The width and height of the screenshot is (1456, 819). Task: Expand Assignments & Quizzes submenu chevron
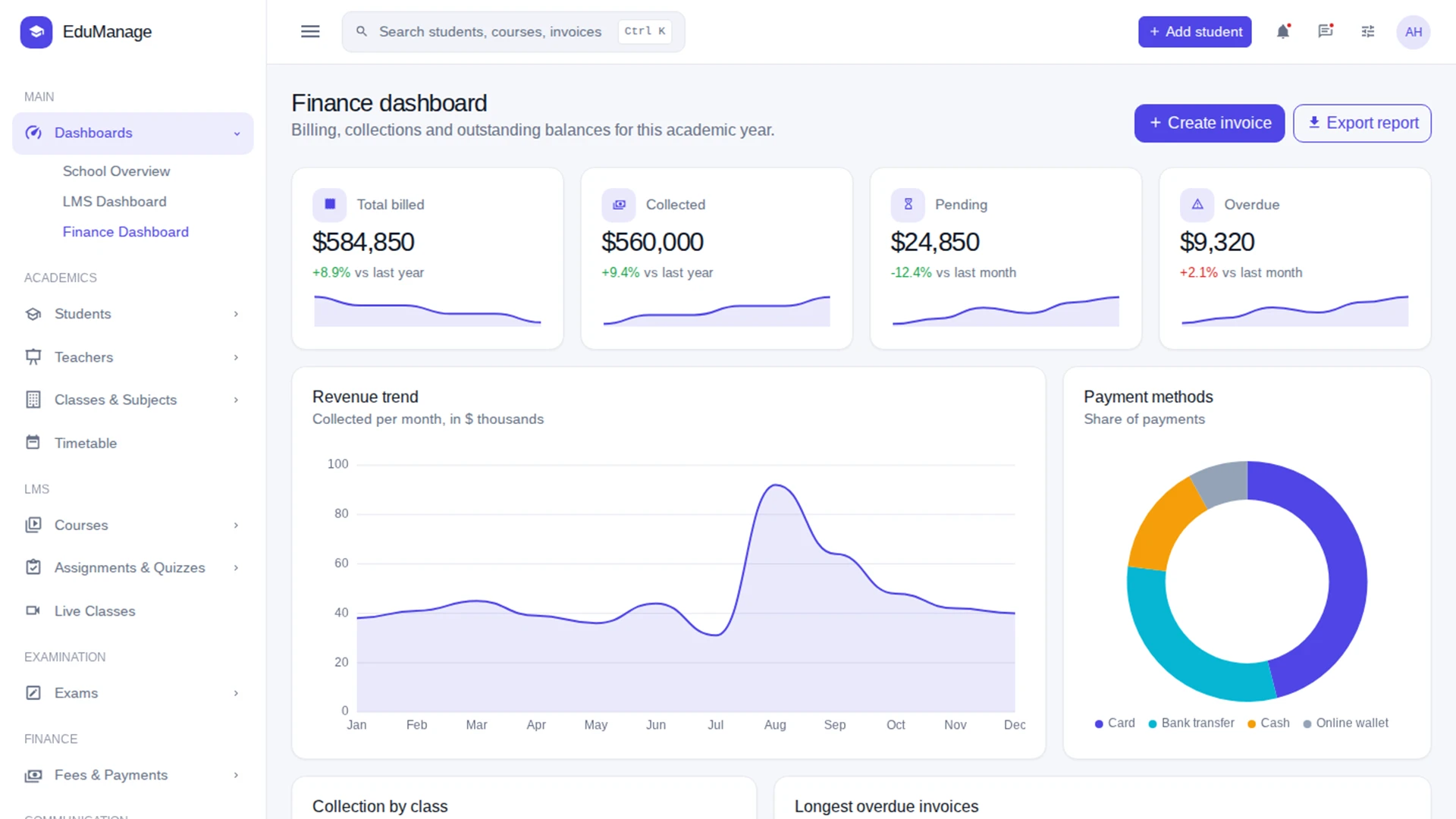pyautogui.click(x=236, y=568)
